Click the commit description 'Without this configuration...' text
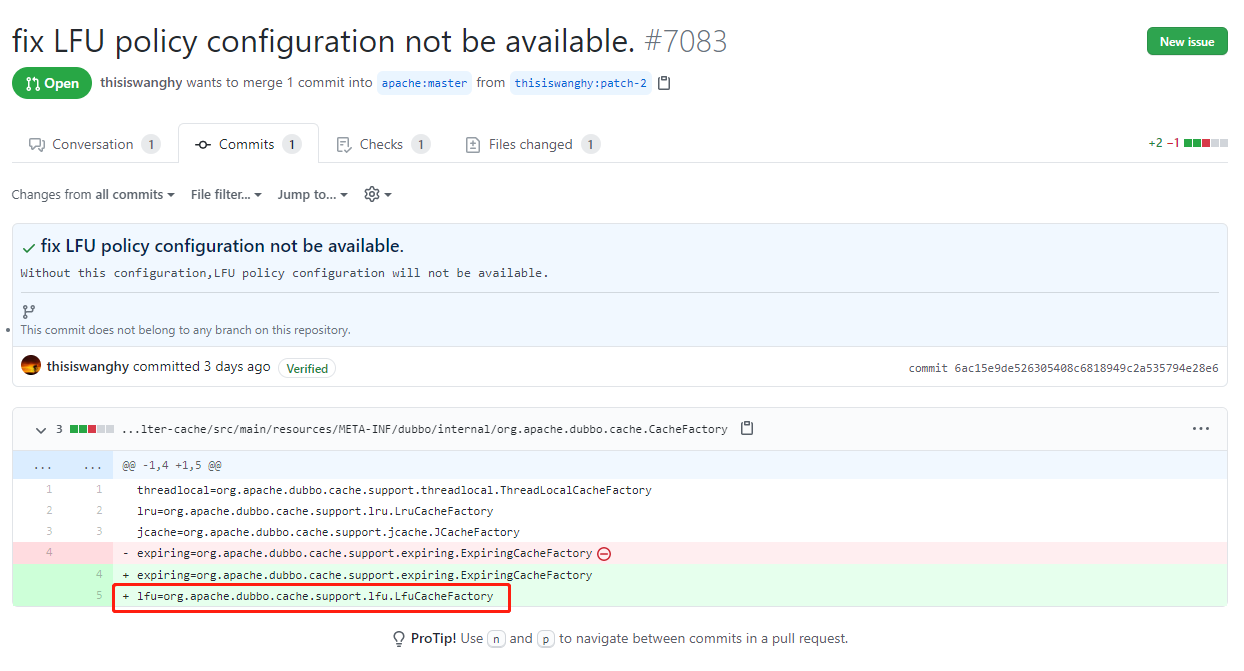Viewport: 1244px width, 671px height. pos(285,273)
